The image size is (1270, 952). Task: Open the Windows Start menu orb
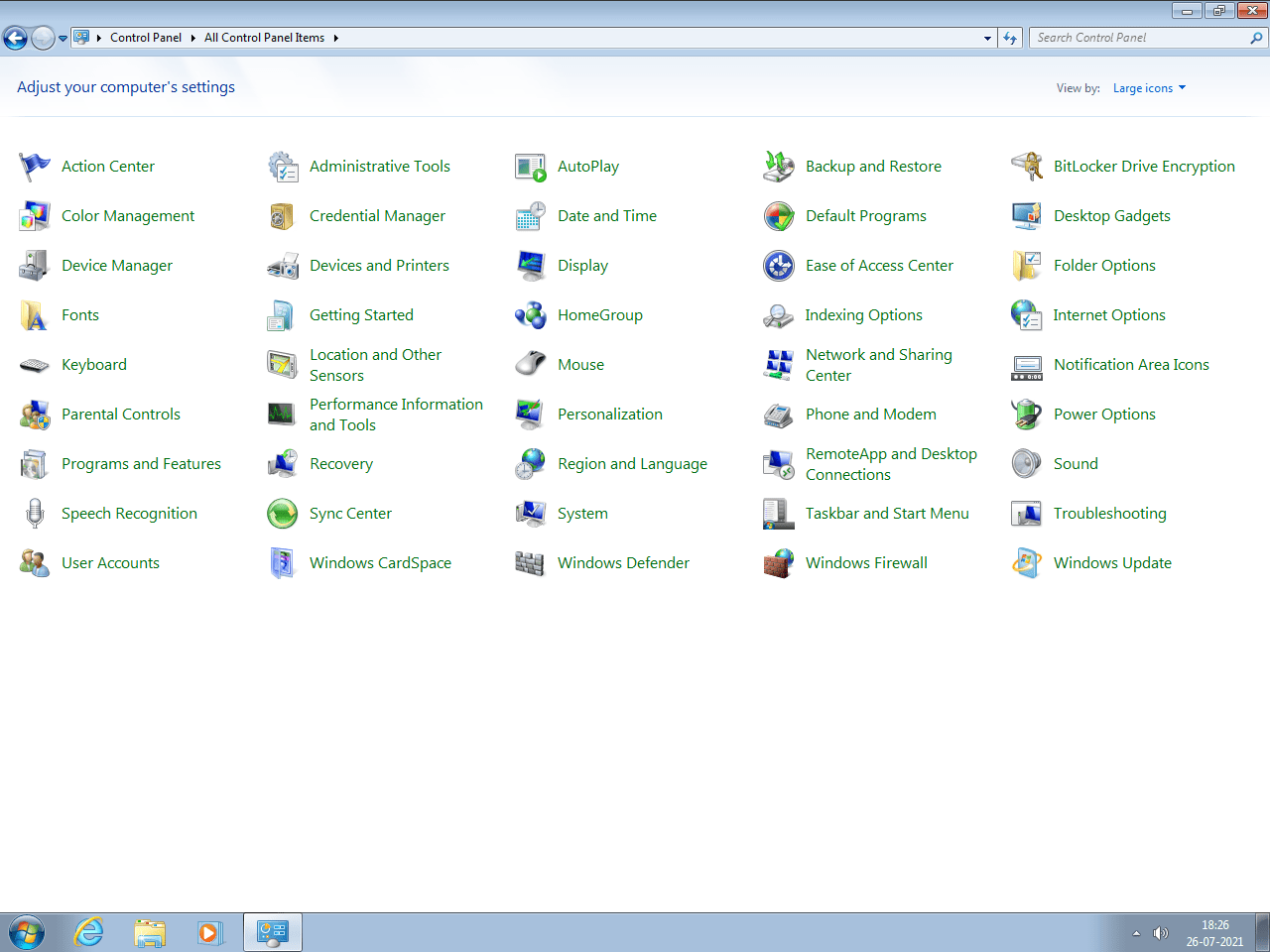pyautogui.click(x=27, y=933)
